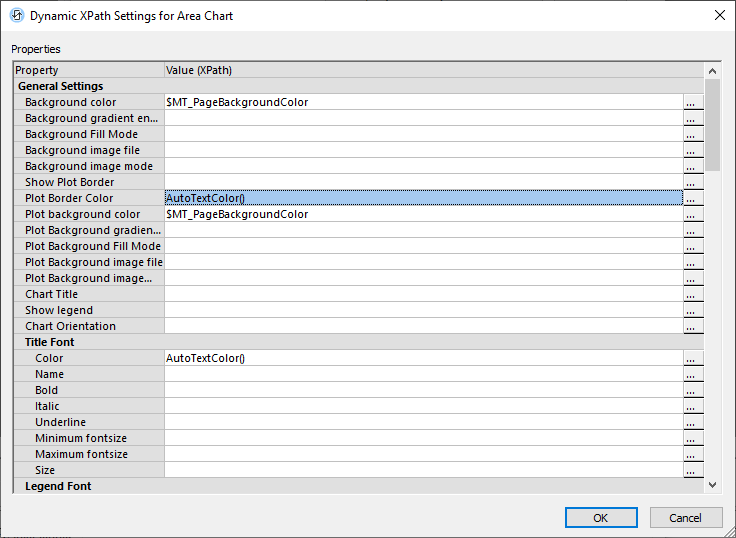This screenshot has height=538, width=736.
Task: Click ellipsis button next to Chart Title
Action: (693, 294)
